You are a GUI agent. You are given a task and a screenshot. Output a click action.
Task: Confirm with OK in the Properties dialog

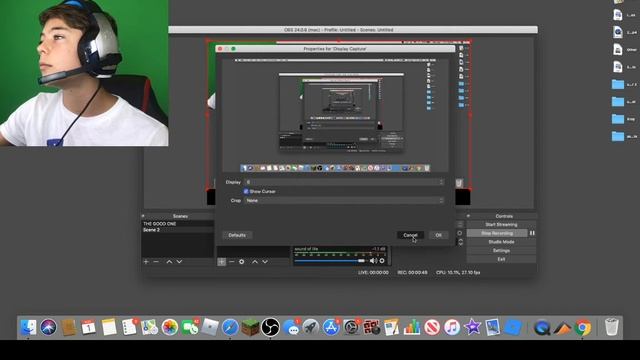pyautogui.click(x=438, y=235)
